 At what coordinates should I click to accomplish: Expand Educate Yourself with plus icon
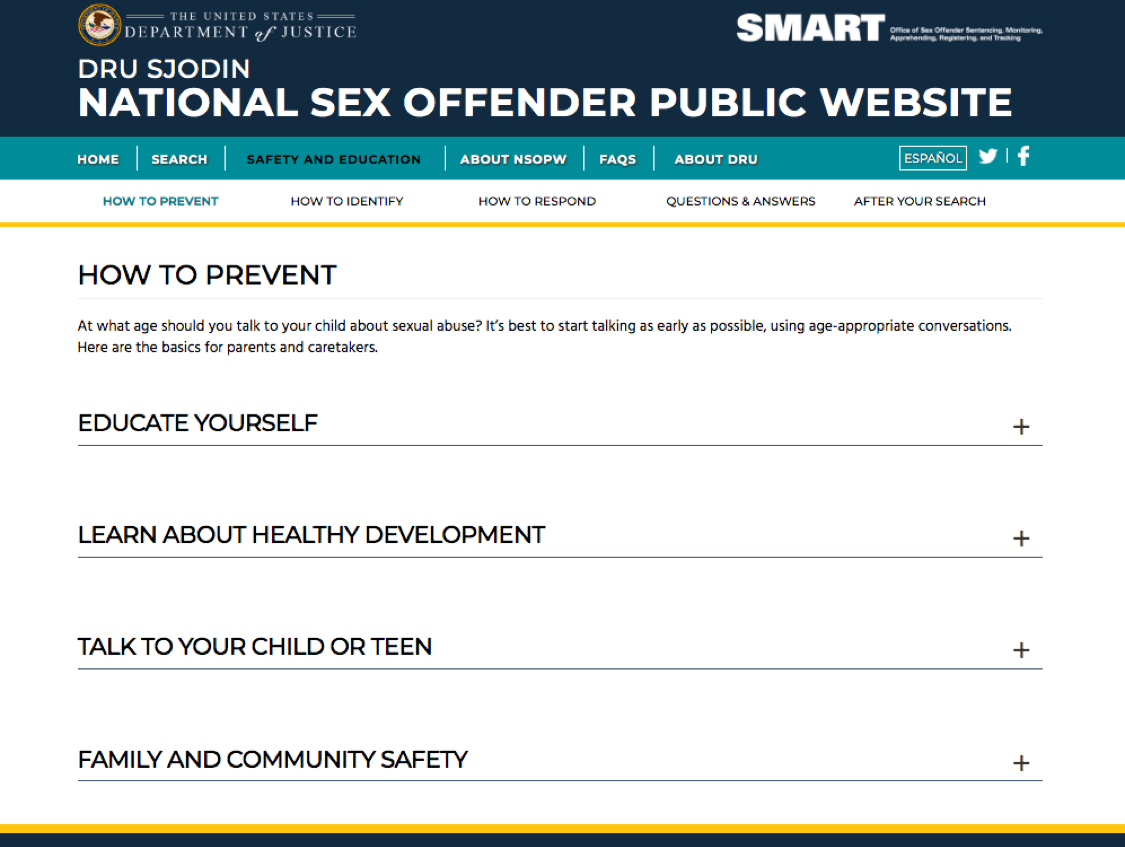(1021, 427)
